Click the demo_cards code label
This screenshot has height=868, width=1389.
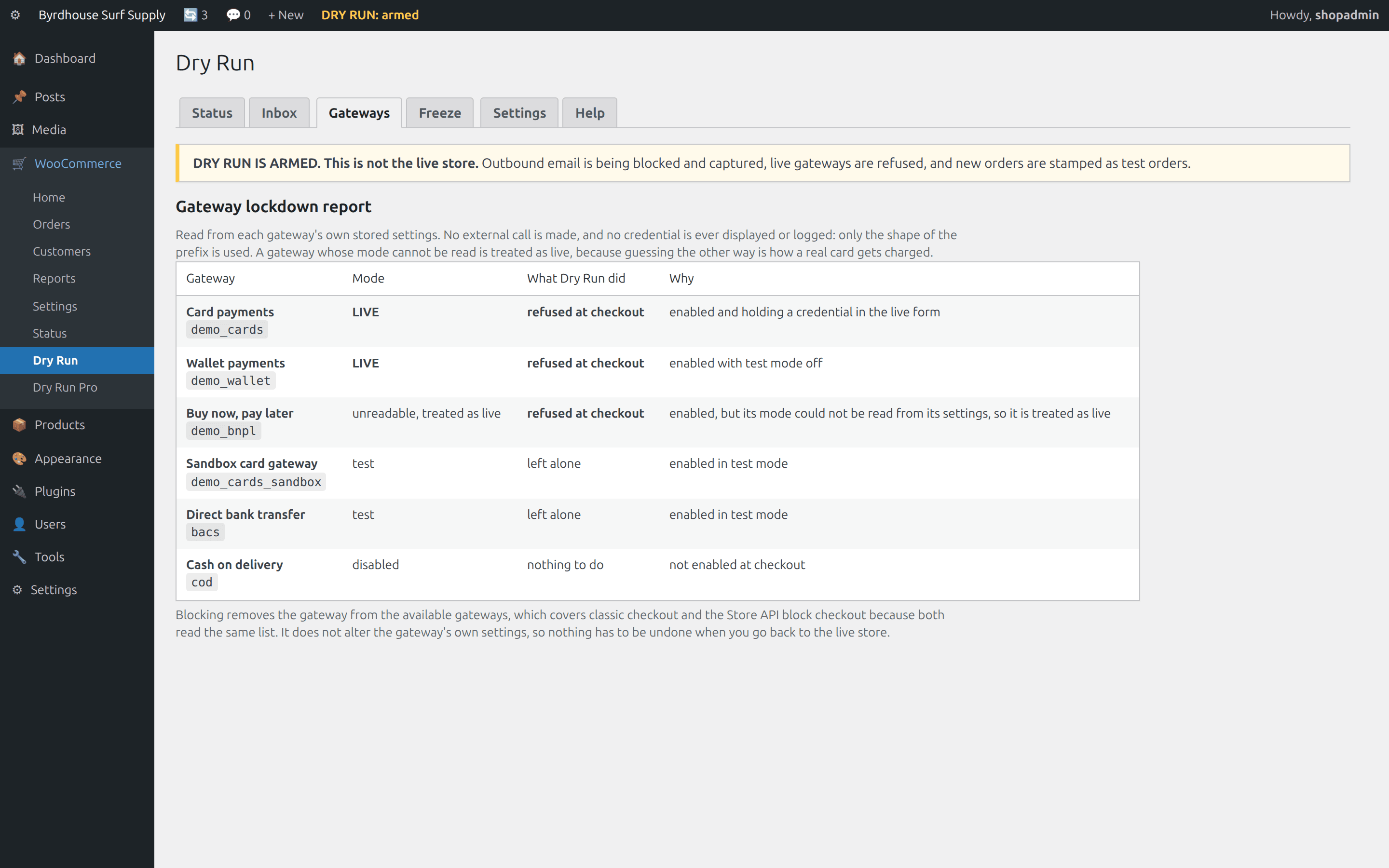coord(227,329)
